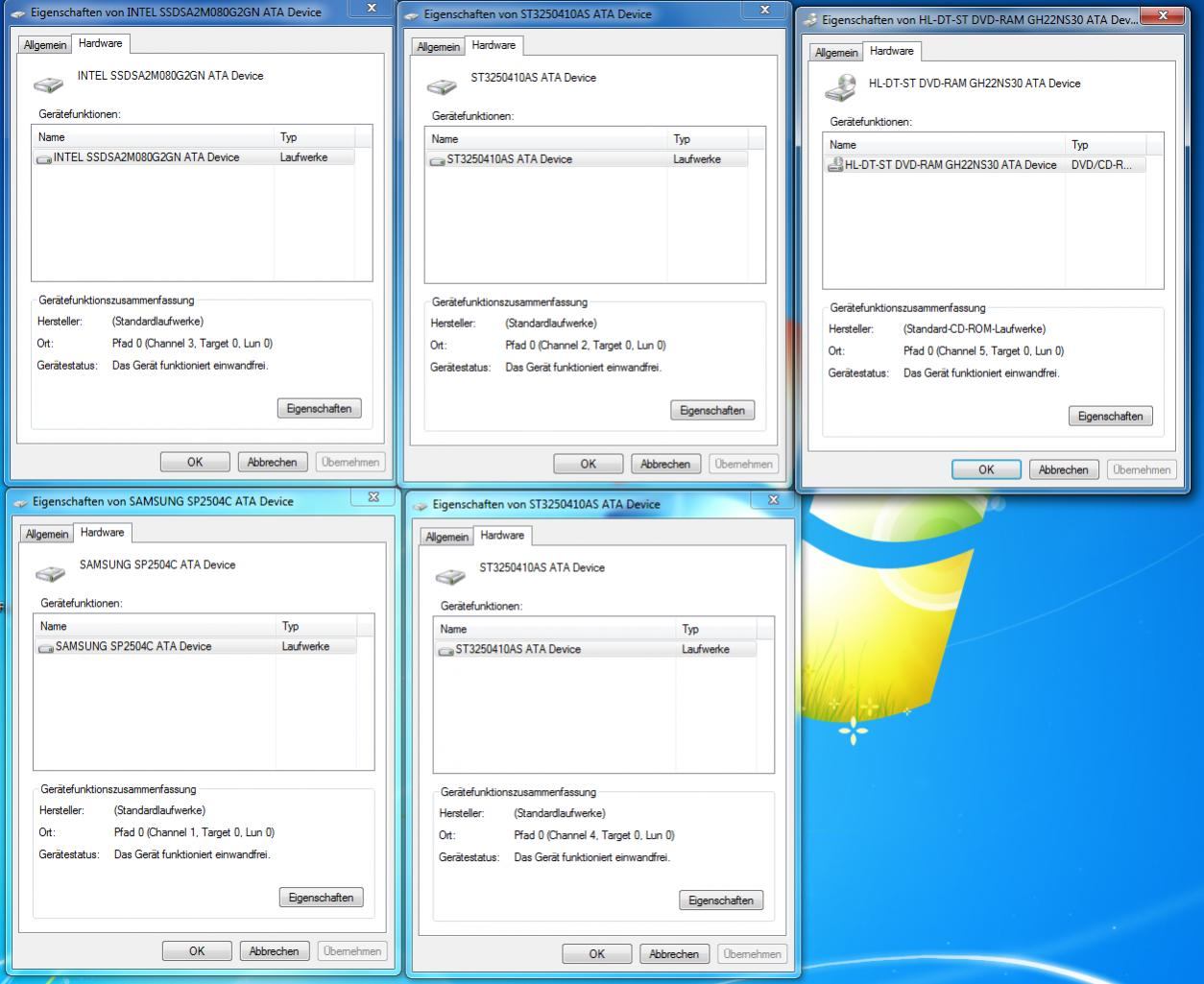Confirm with OK in SAMSUNG SP2504C window
1204x984 pixels.
click(x=197, y=951)
